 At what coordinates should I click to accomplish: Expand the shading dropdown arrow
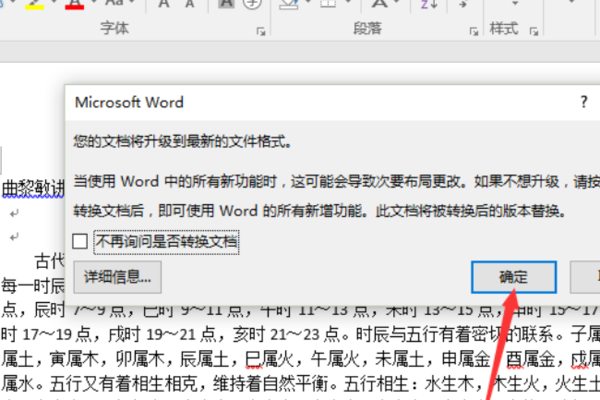pyautogui.click(x=308, y=3)
